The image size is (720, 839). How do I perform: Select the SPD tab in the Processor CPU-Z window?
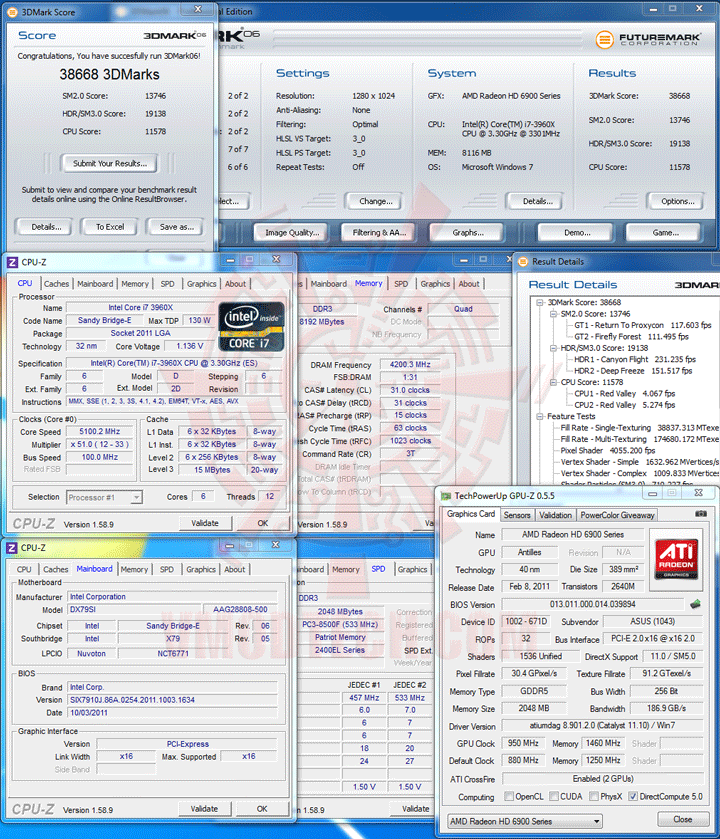click(x=167, y=284)
